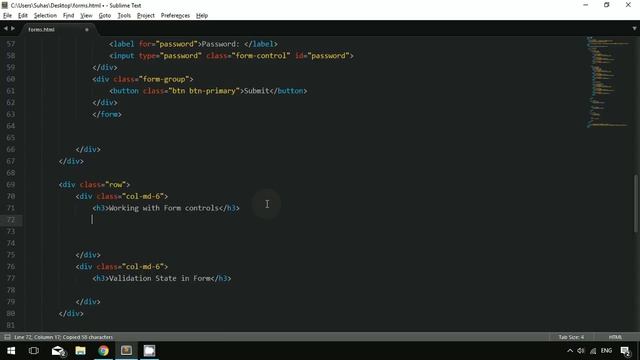The image size is (640, 360).
Task: Click "btn btn-primary" class value
Action: pyautogui.click(x=204, y=91)
